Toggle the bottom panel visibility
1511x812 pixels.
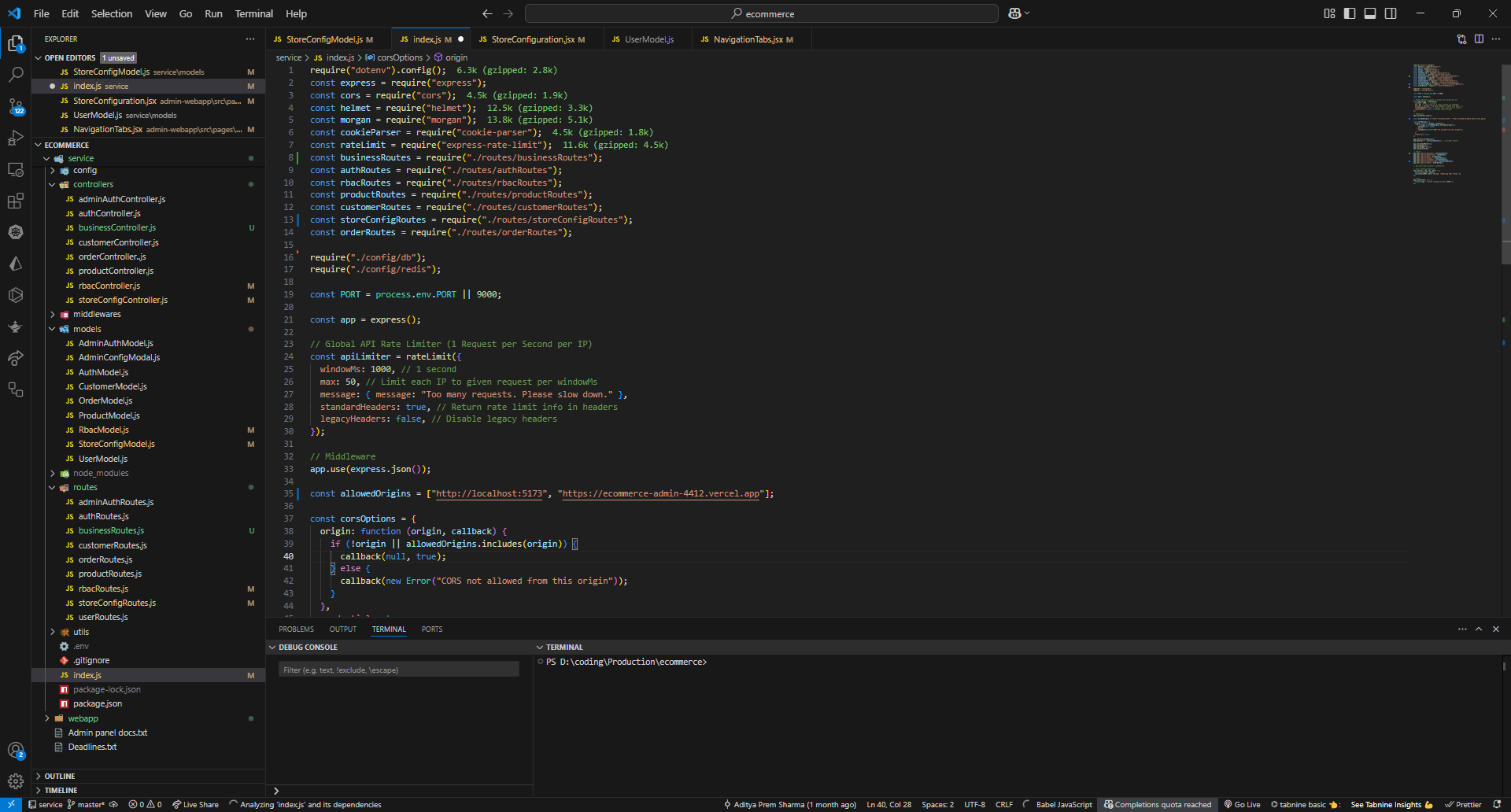(1370, 13)
